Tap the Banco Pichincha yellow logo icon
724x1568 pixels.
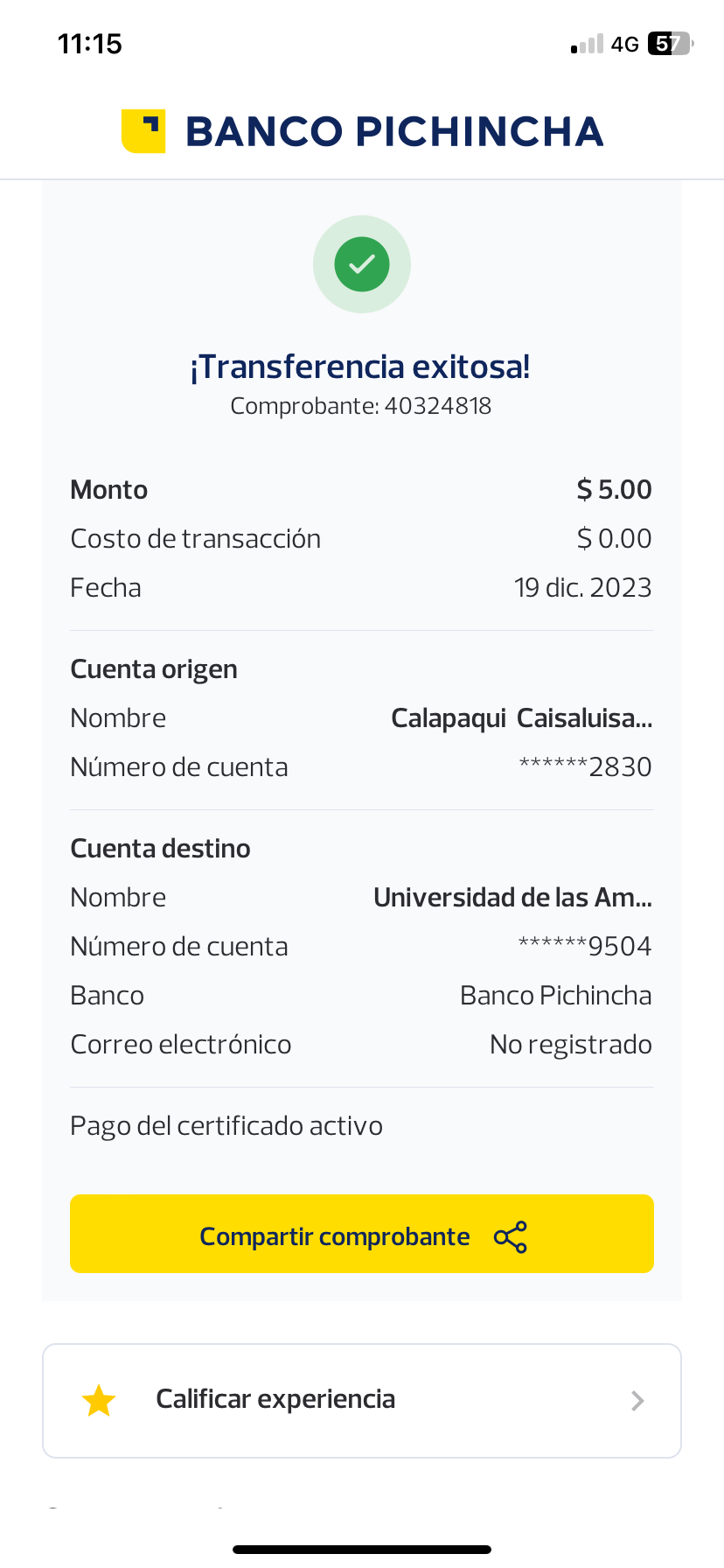(143, 131)
